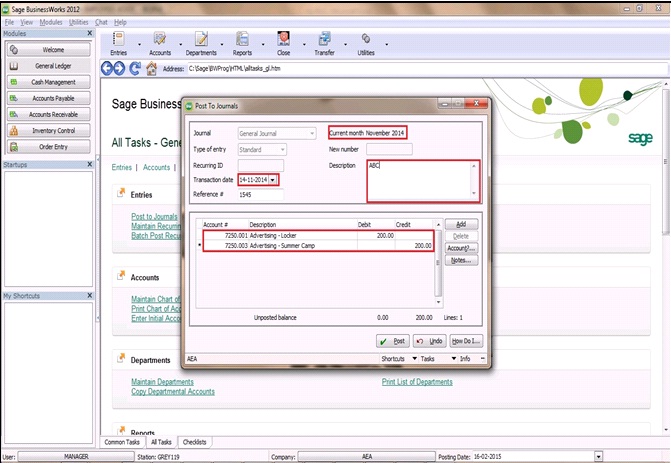
Task: Click the Info item in dialog status bar
Action: click(465, 359)
